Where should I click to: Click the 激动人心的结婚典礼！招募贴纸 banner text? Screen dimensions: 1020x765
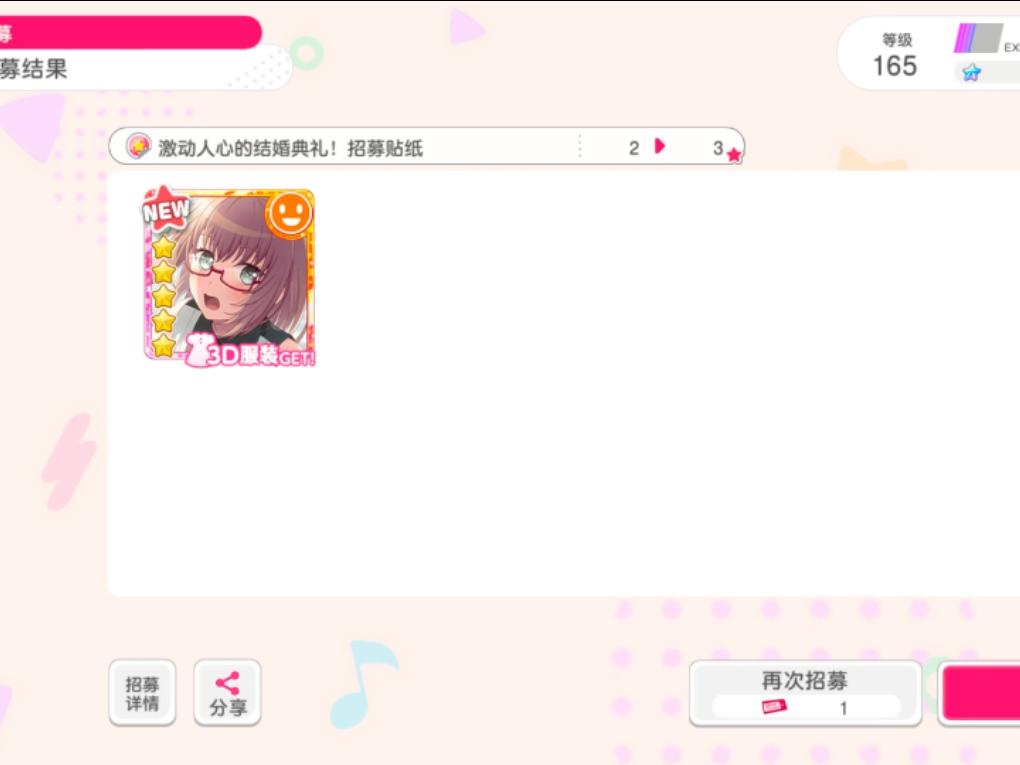[291, 148]
